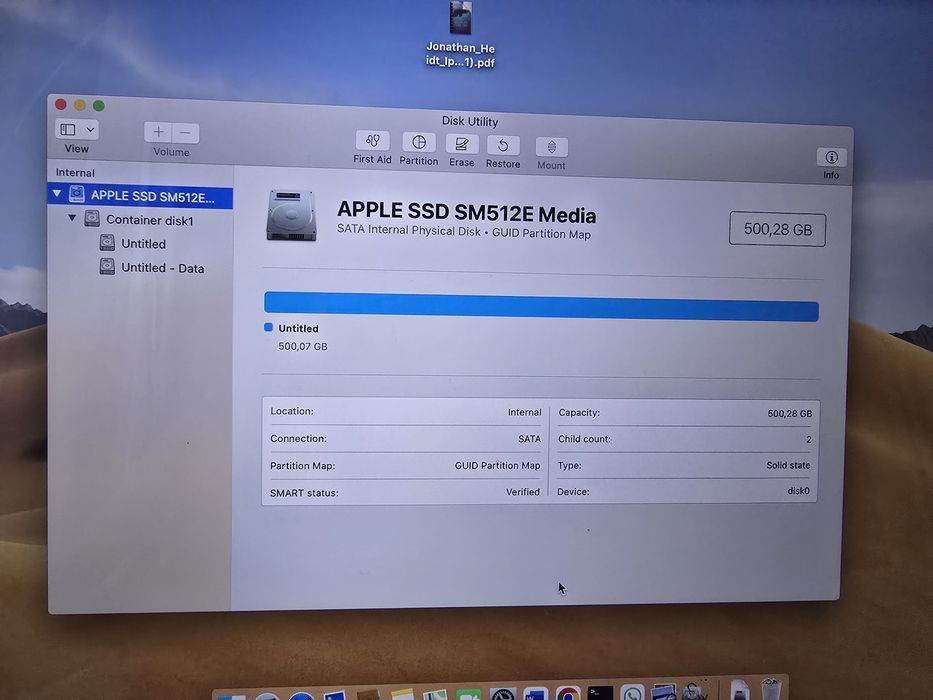Minimize the Disk Utility window
The height and width of the screenshot is (700, 933).
[80, 105]
